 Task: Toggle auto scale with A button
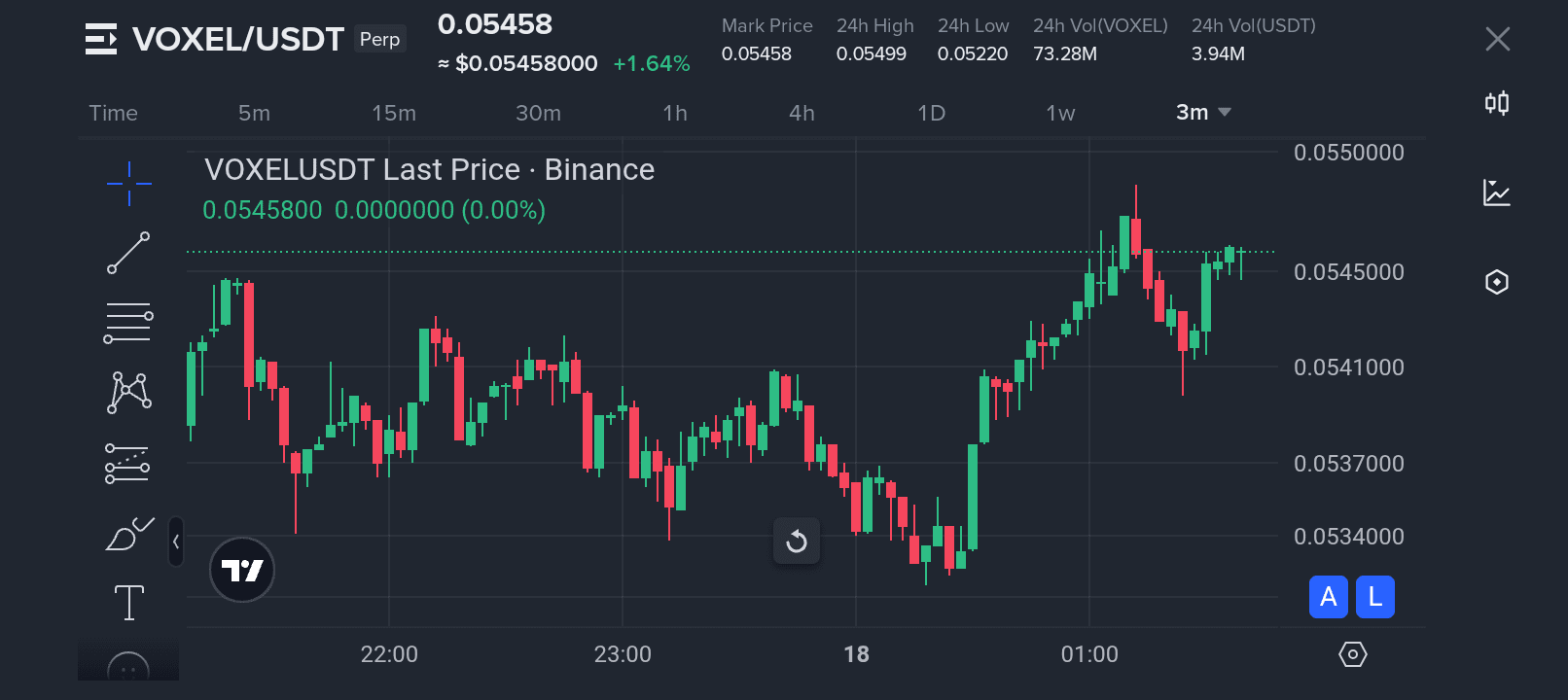[x=1329, y=597]
